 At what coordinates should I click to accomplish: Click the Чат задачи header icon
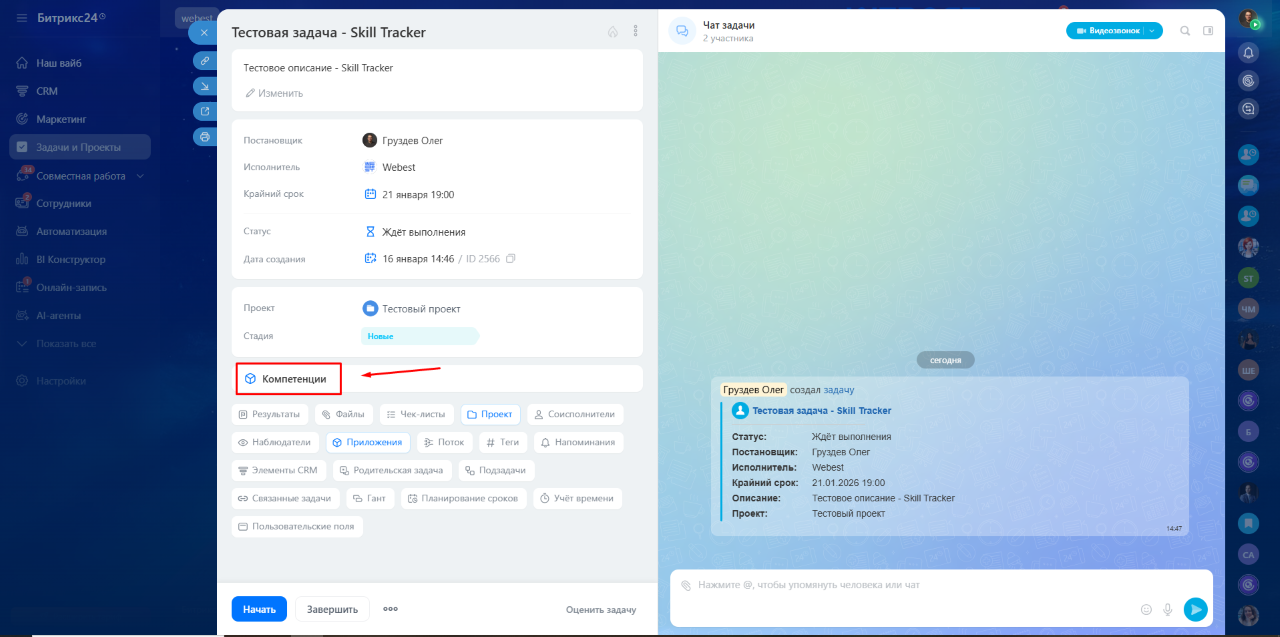[683, 31]
